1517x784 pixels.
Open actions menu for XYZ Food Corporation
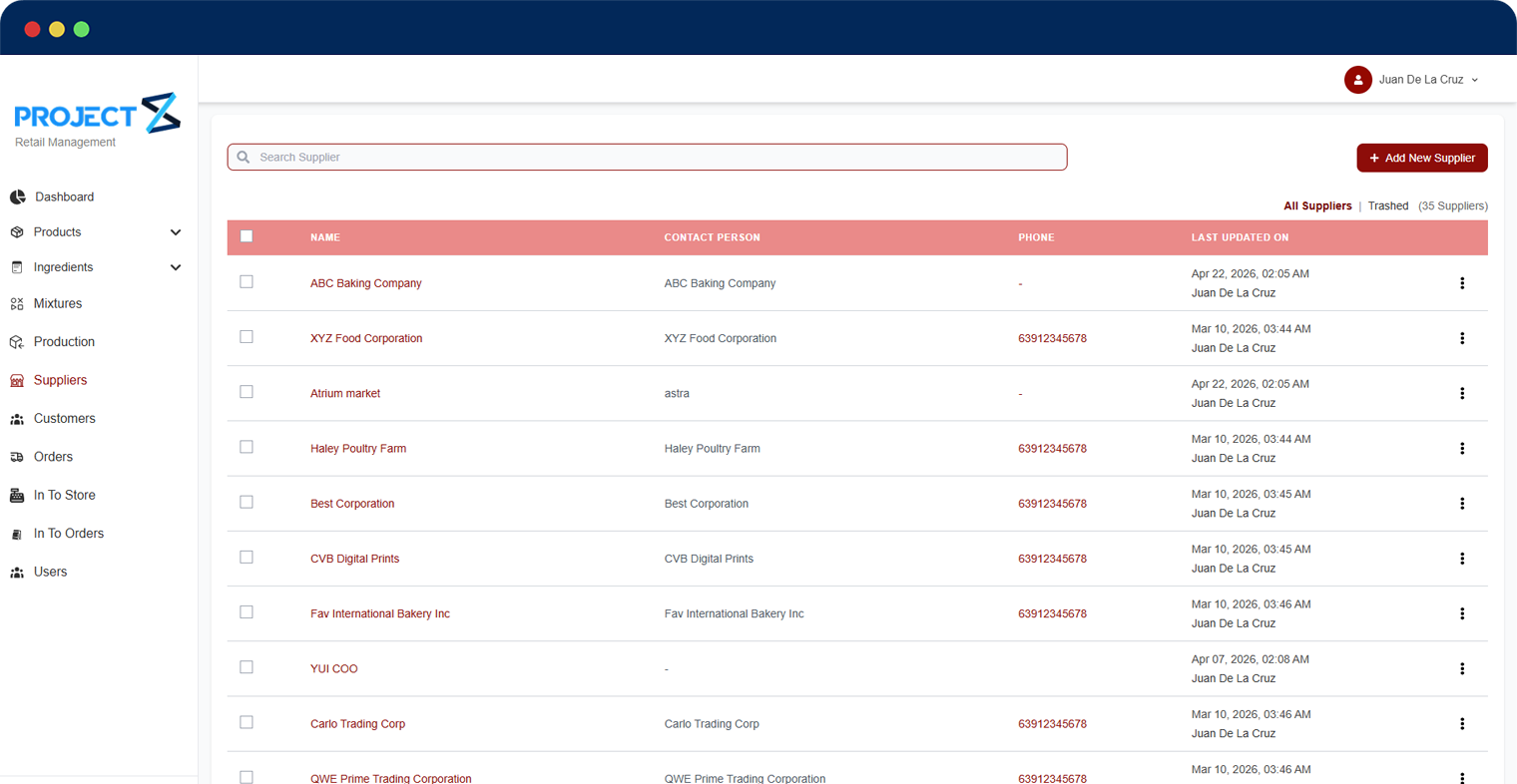click(x=1462, y=338)
